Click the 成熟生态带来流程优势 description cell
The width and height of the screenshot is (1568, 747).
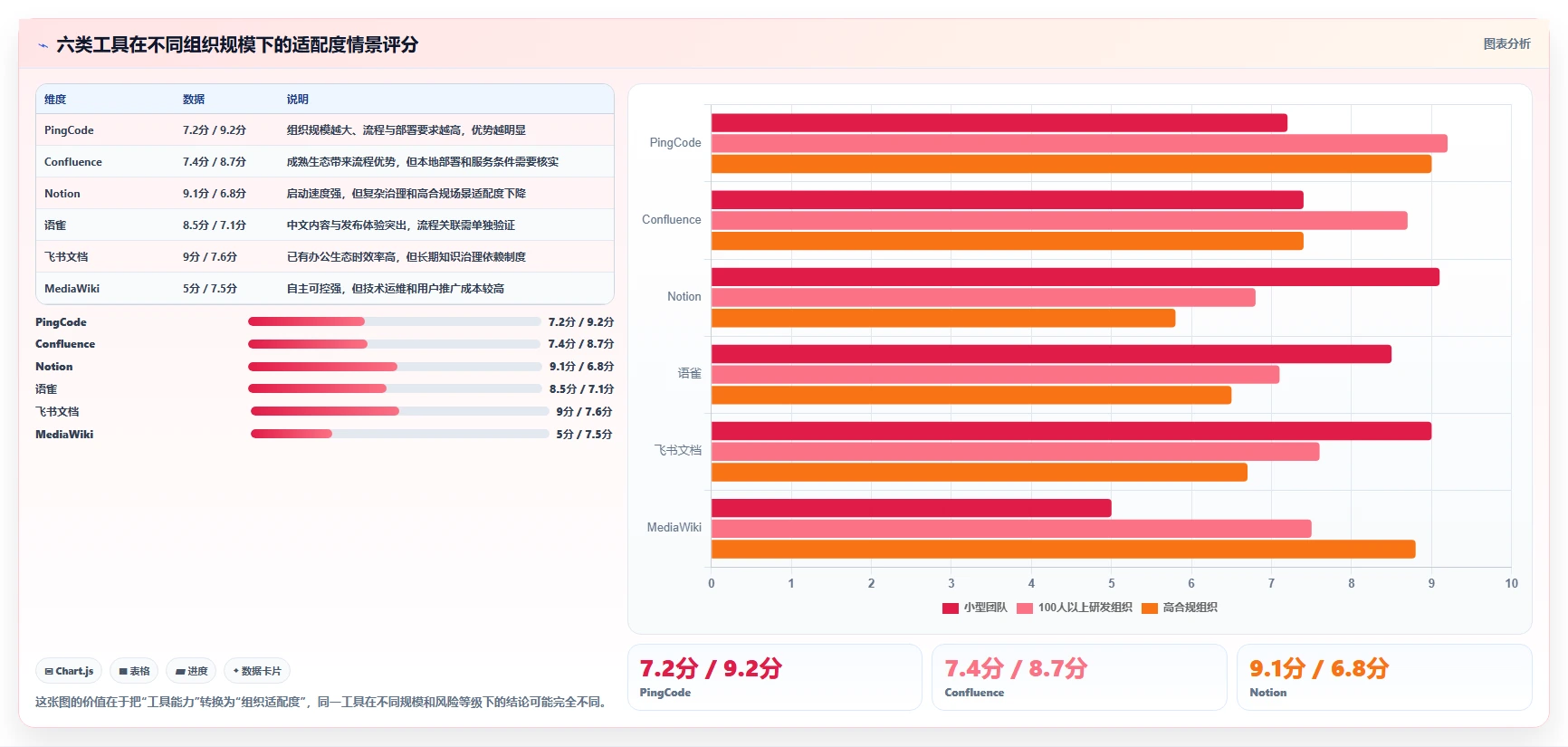coord(423,162)
